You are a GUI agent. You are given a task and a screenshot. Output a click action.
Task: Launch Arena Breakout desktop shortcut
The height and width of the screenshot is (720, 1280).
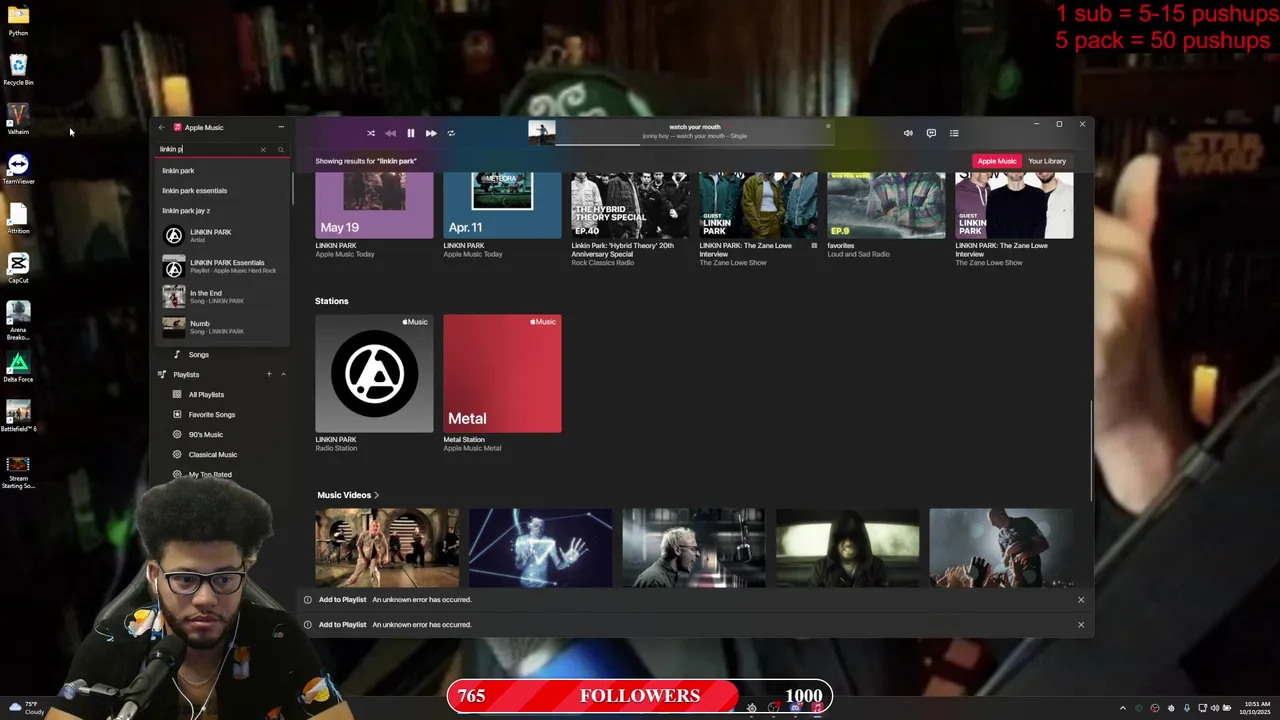pos(18,320)
